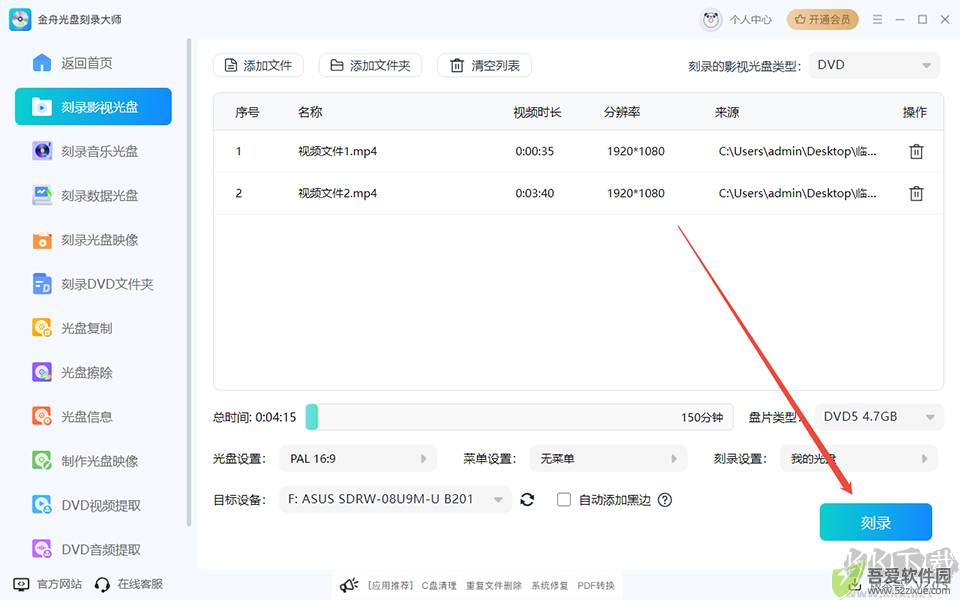Image resolution: width=960 pixels, height=600 pixels.
Task: Select the 视频文件2.mp4 file name
Action: pos(337,193)
